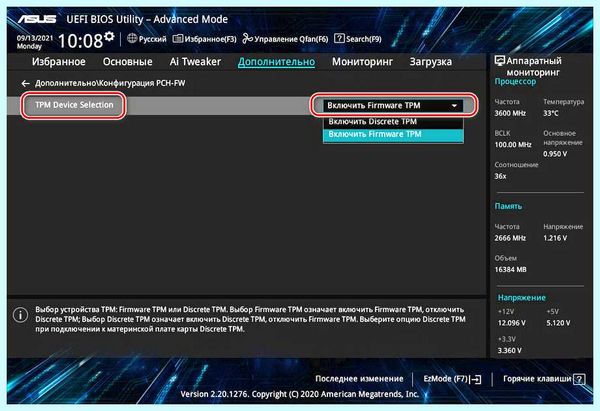Viewport: 600px width, 411px height.
Task: Click the breadcrumb Дополнительно\Конфигурация PCH-FW
Action: 110,83
